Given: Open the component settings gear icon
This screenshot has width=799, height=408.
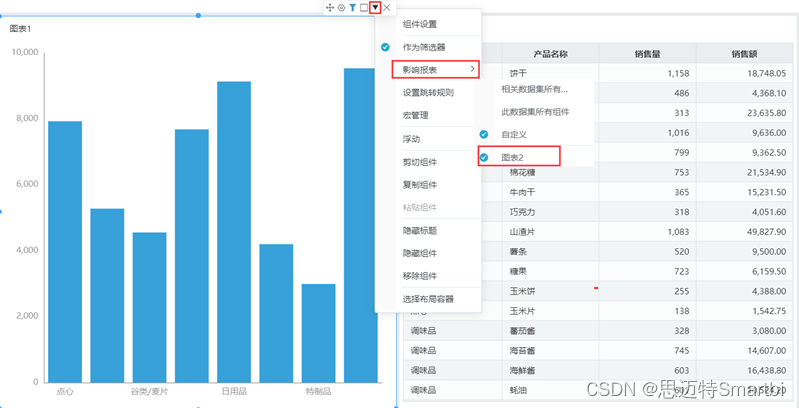Looking at the screenshot, I should pyautogui.click(x=341, y=8).
